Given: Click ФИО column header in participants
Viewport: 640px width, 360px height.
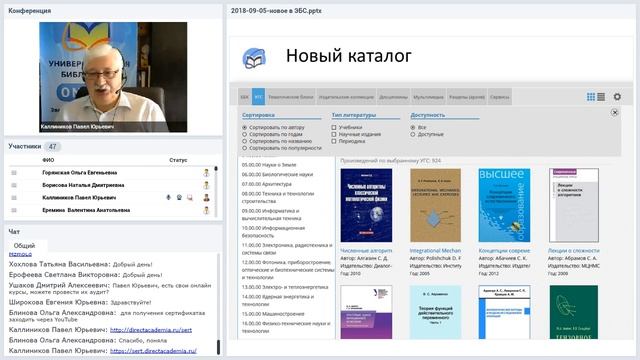Looking at the screenshot, I should tap(48, 160).
